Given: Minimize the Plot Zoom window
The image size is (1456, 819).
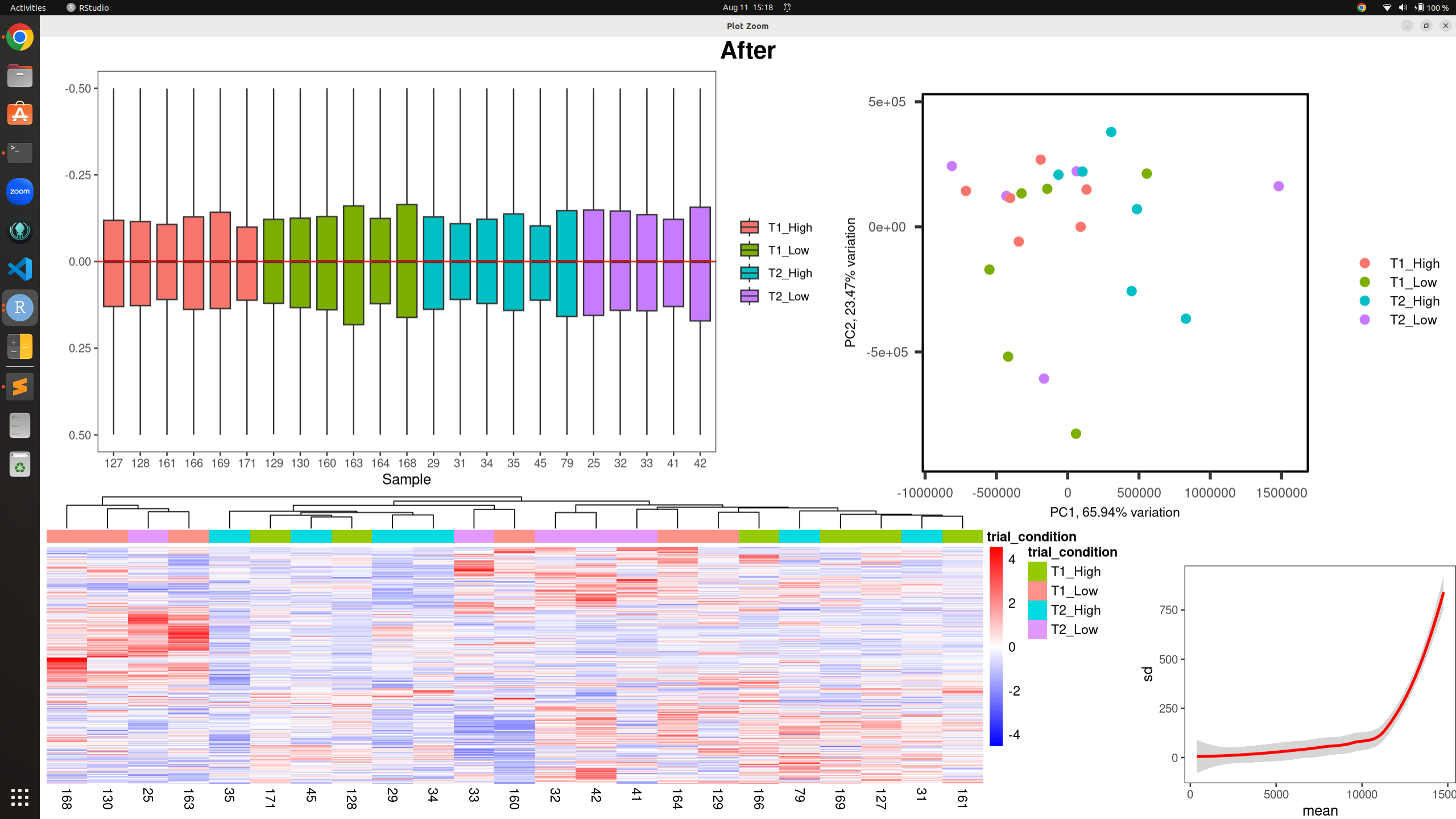Looking at the screenshot, I should (x=1407, y=26).
